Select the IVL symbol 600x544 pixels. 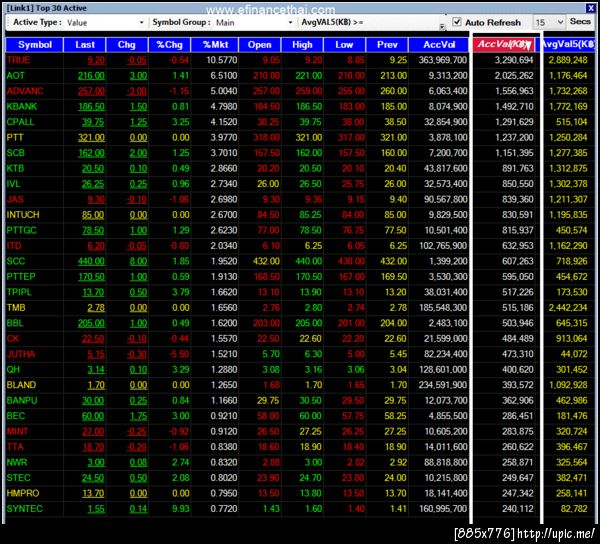13,184
